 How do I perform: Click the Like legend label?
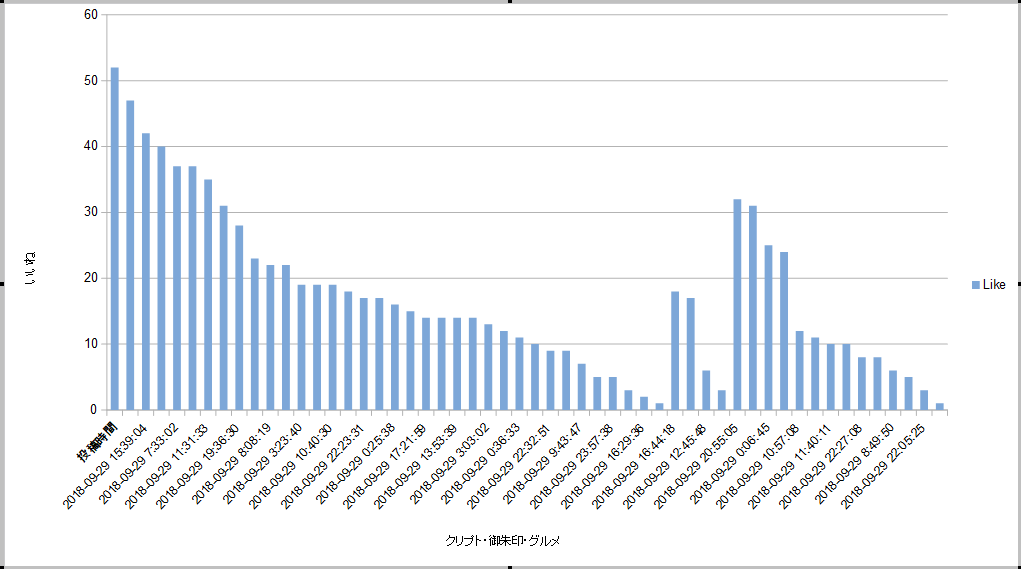point(994,285)
